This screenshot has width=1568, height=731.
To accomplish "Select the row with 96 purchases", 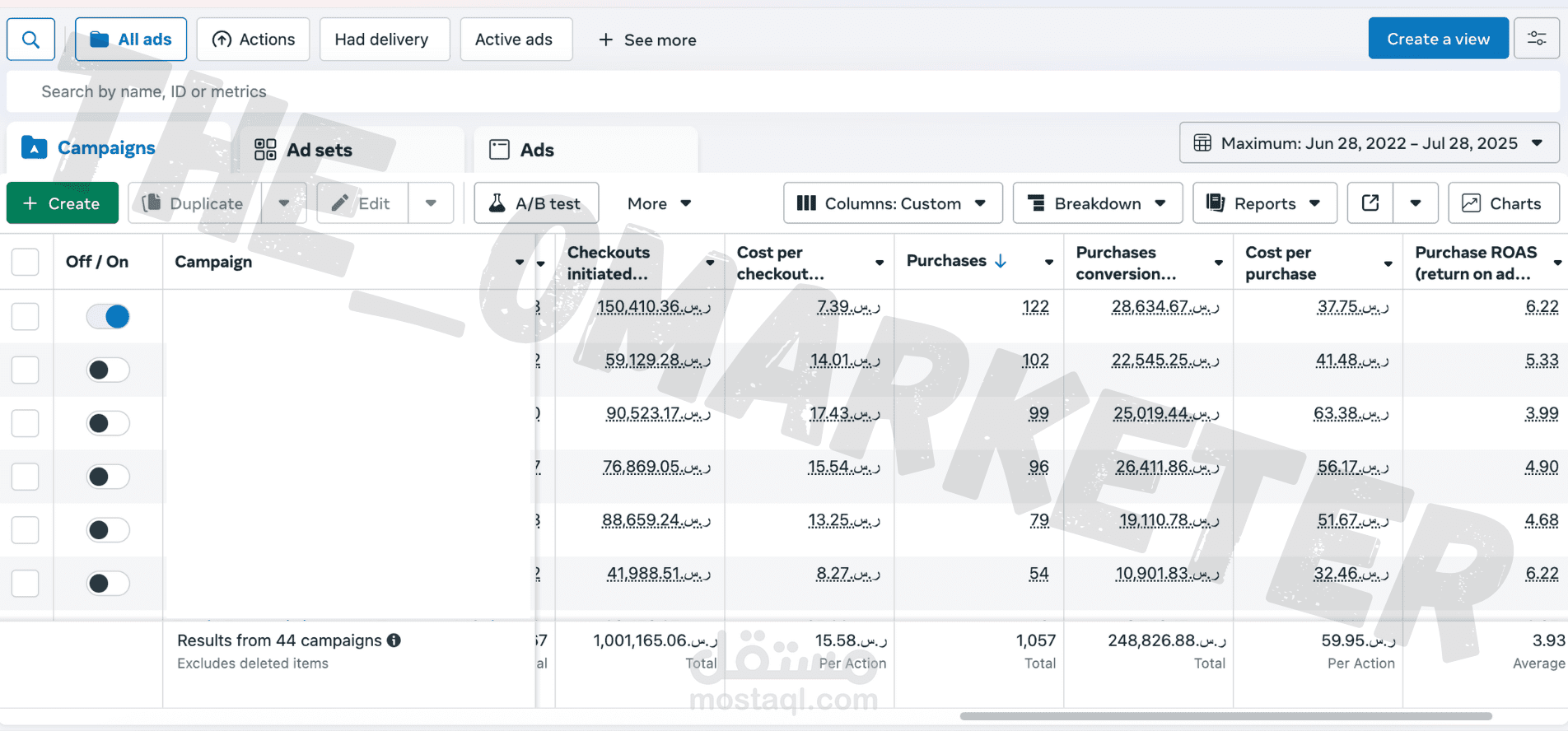I will pyautogui.click(x=26, y=476).
